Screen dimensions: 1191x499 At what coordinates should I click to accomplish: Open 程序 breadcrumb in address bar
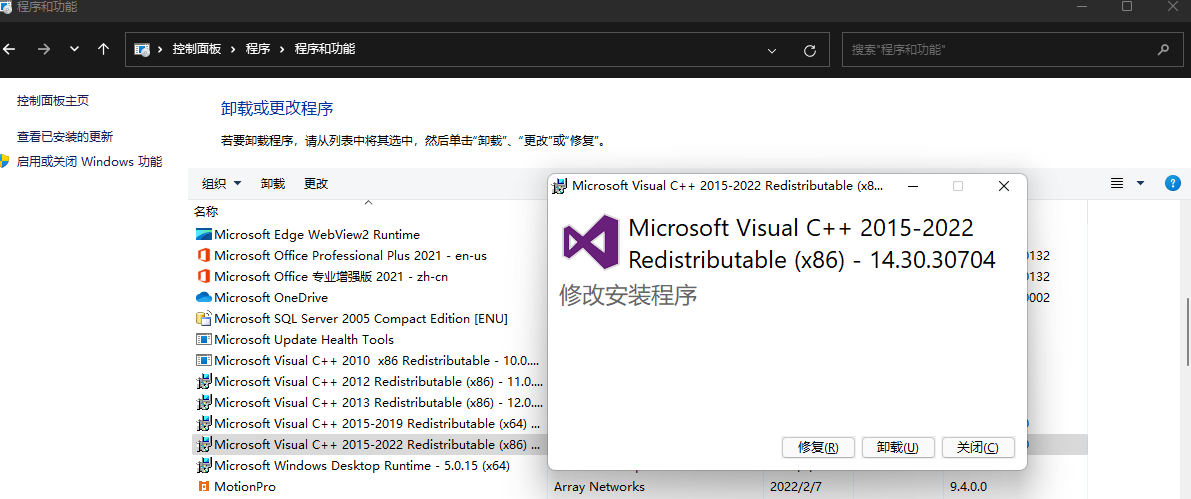257,49
